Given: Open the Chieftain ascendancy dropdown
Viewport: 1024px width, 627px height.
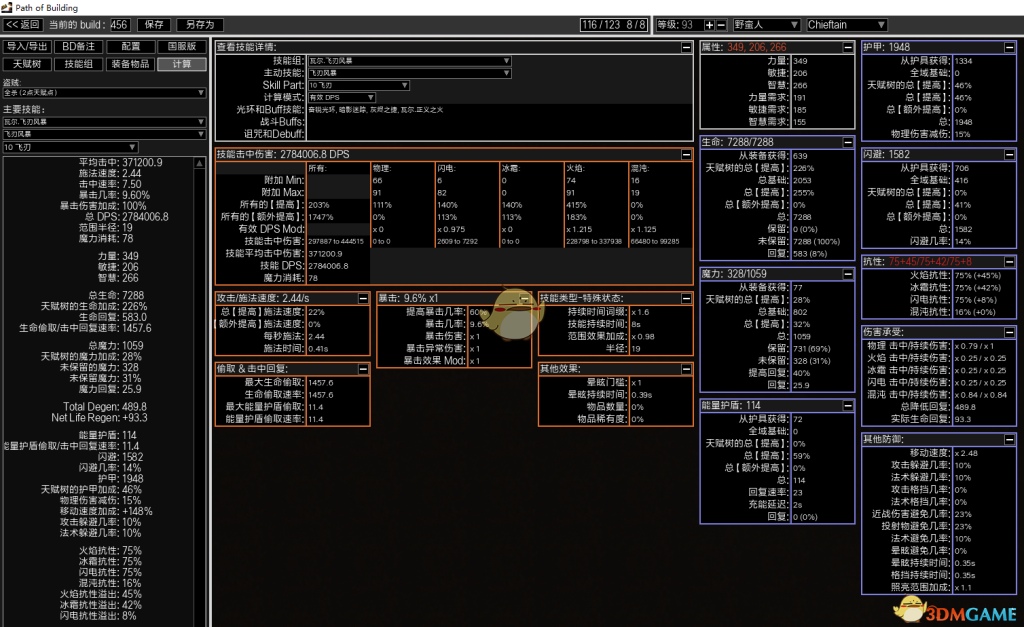Looking at the screenshot, I should click(x=846, y=25).
